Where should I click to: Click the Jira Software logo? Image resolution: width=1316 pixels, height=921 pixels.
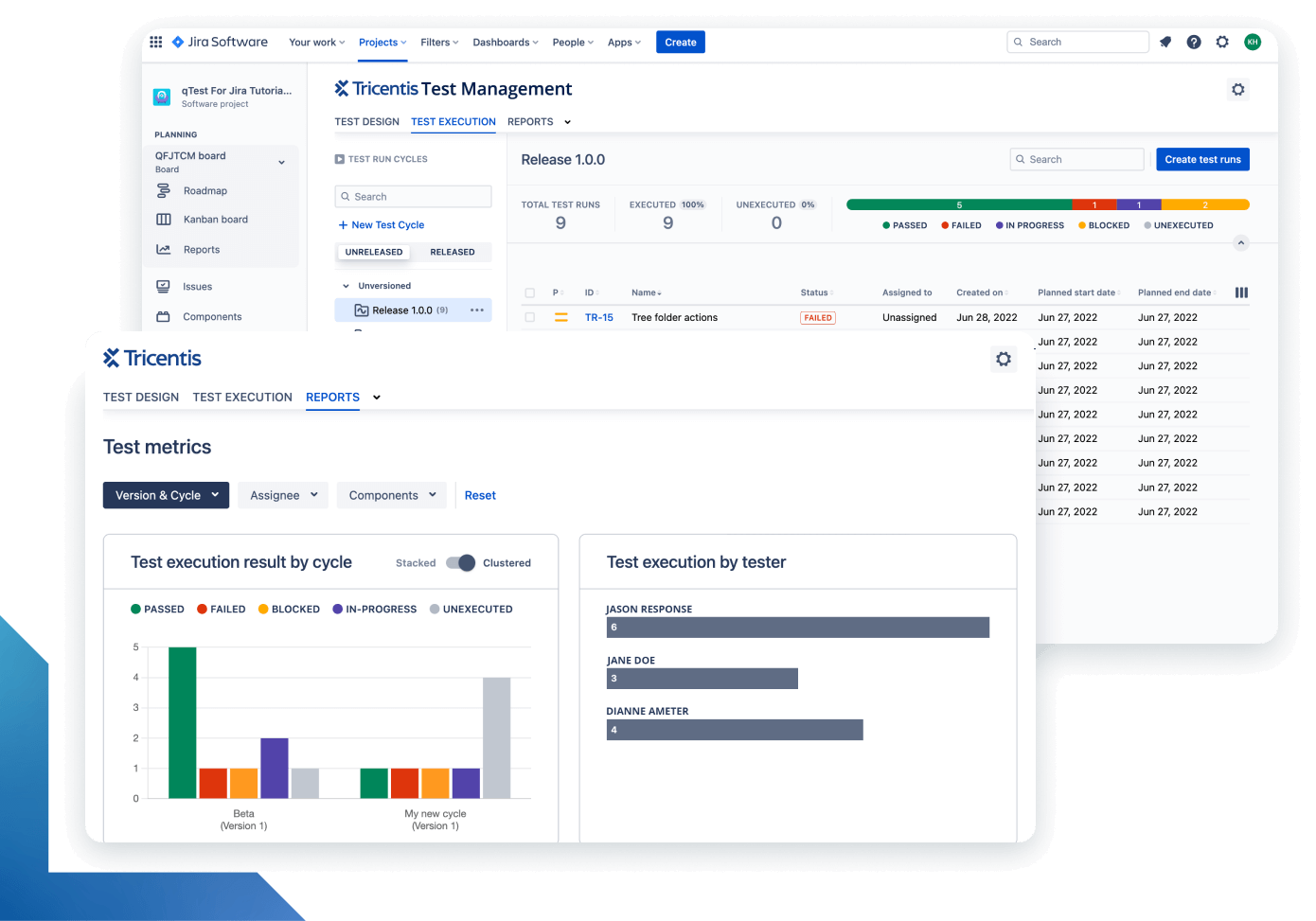click(220, 42)
